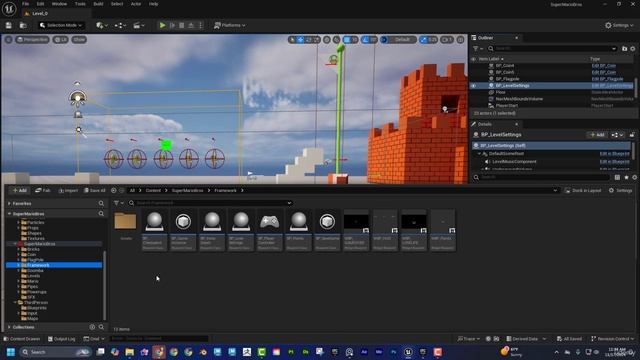Viewport: 640px width, 360px height.
Task: Click the Outliner search field
Action: 552,49
